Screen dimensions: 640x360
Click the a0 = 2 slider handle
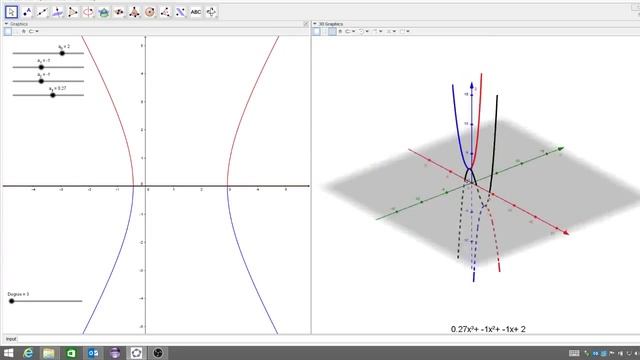point(62,53)
